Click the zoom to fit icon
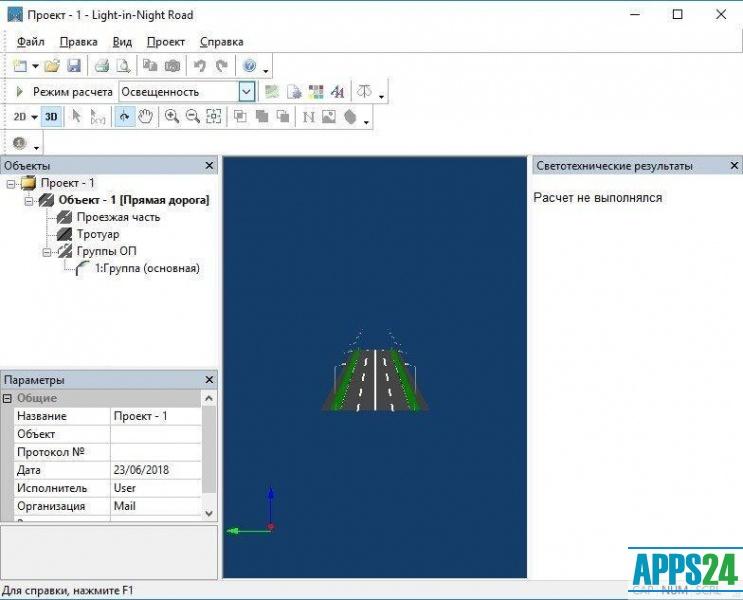The width and height of the screenshot is (743, 600). [214, 117]
